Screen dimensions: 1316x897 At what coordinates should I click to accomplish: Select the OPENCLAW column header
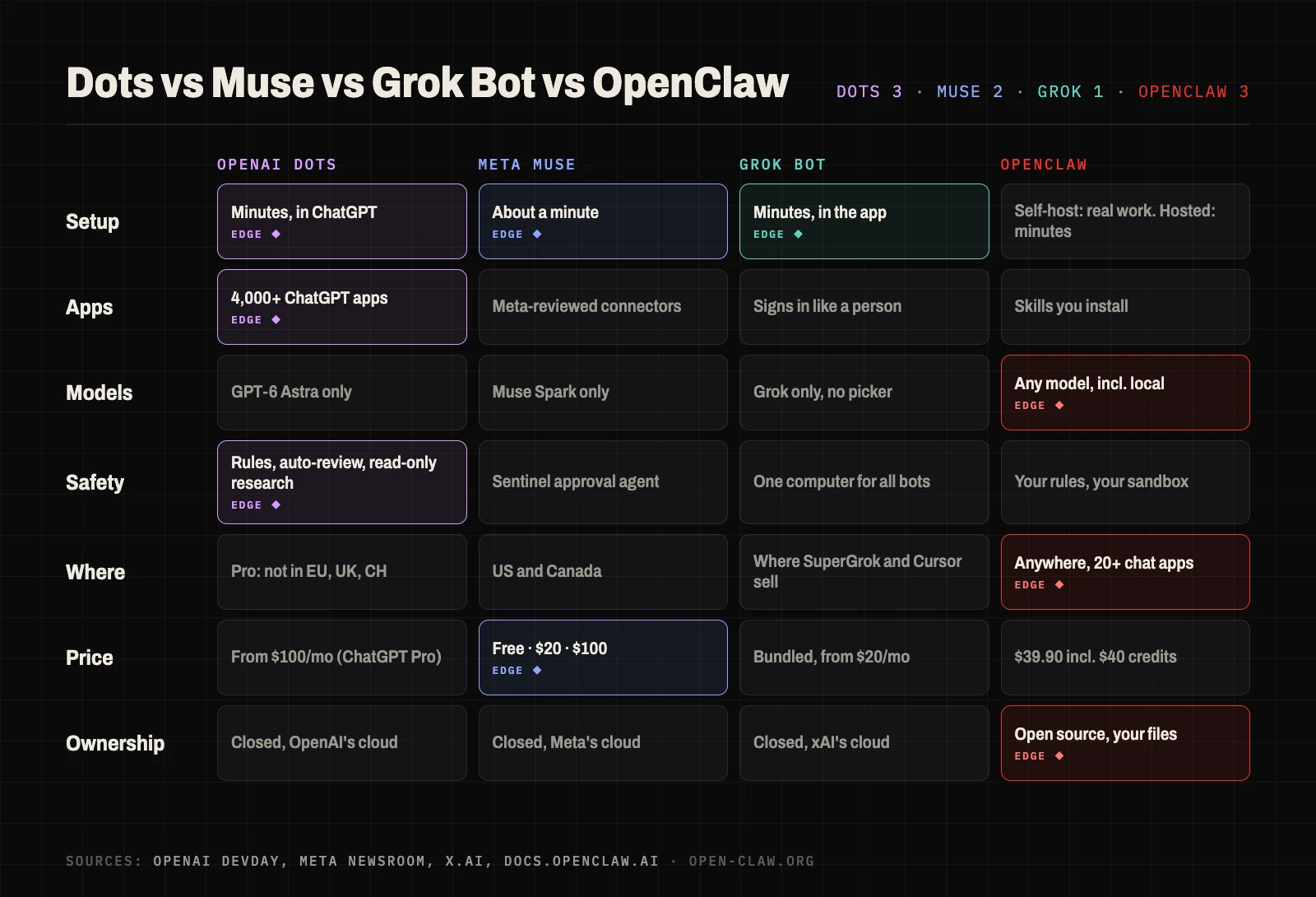click(1044, 165)
